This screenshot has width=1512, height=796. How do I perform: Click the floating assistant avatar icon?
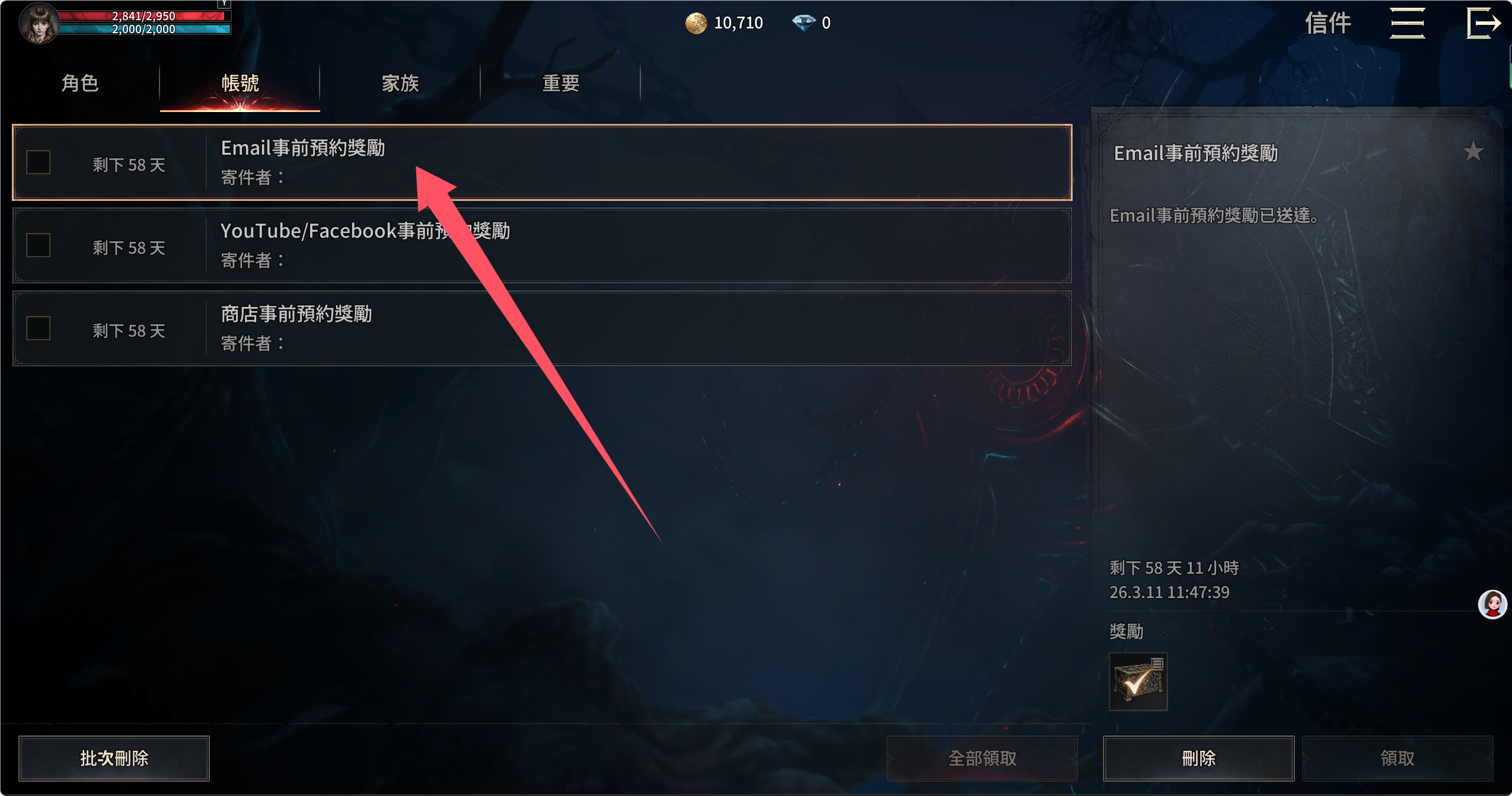1492,604
